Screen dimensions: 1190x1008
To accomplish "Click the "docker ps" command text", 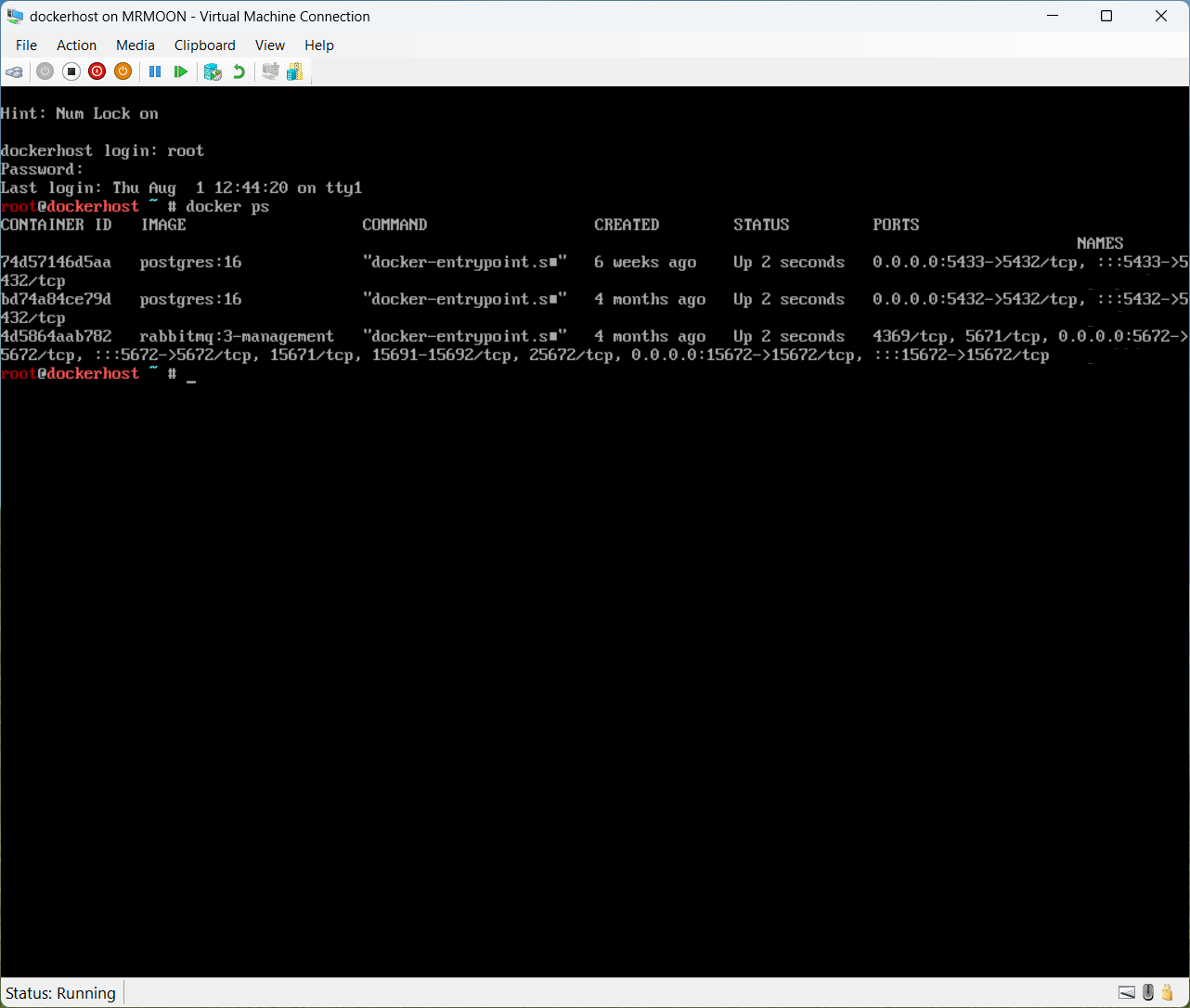I will 227,206.
